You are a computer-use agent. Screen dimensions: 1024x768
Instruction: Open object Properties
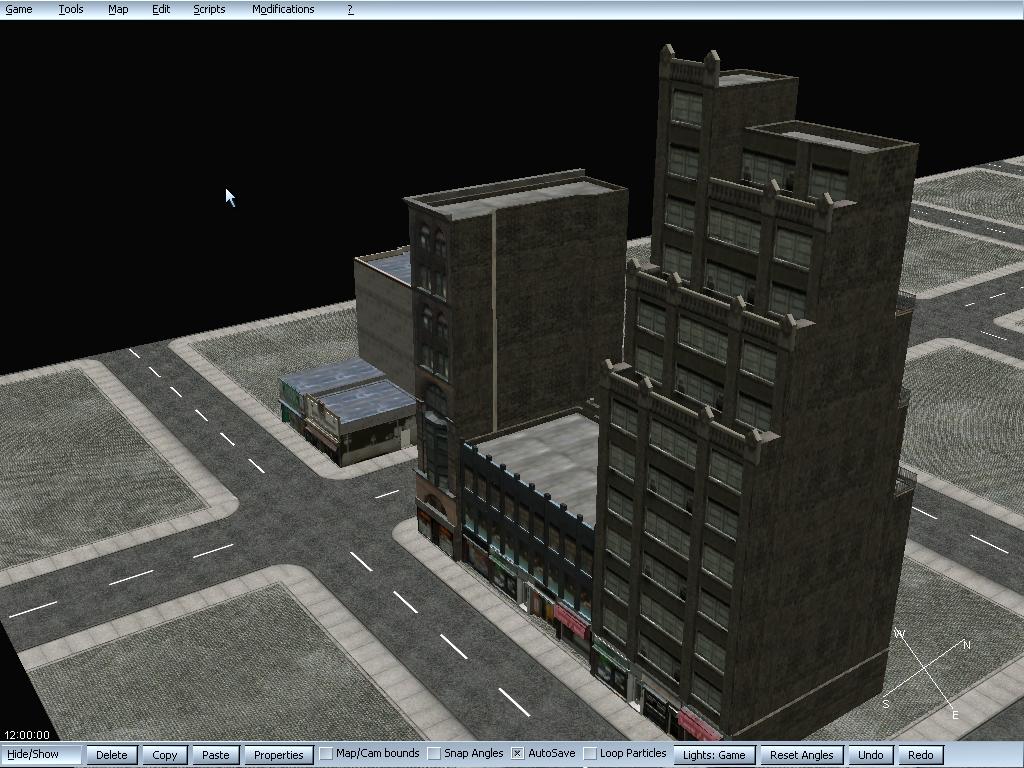278,755
